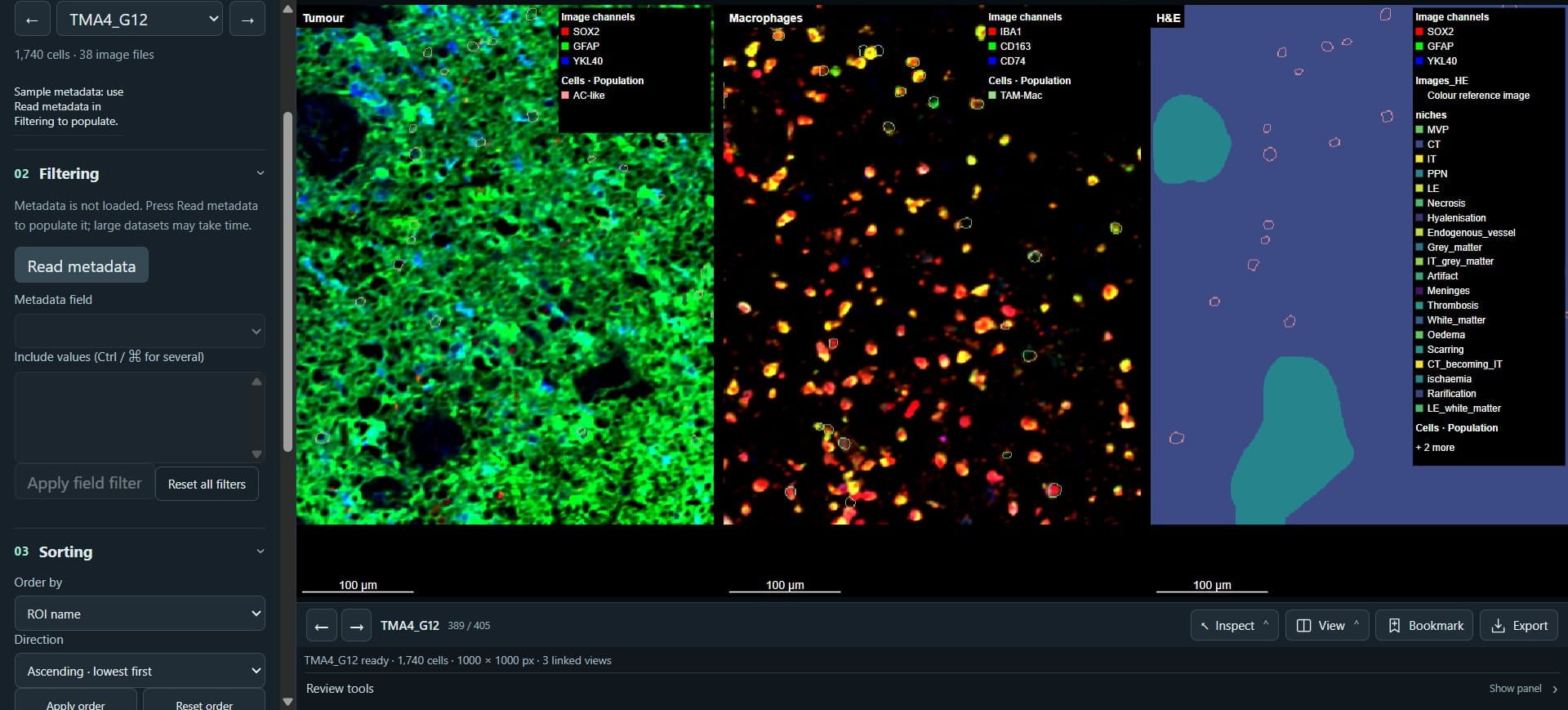Click the CD163 channel label in the Macrophages legend

pyautogui.click(x=1016, y=47)
